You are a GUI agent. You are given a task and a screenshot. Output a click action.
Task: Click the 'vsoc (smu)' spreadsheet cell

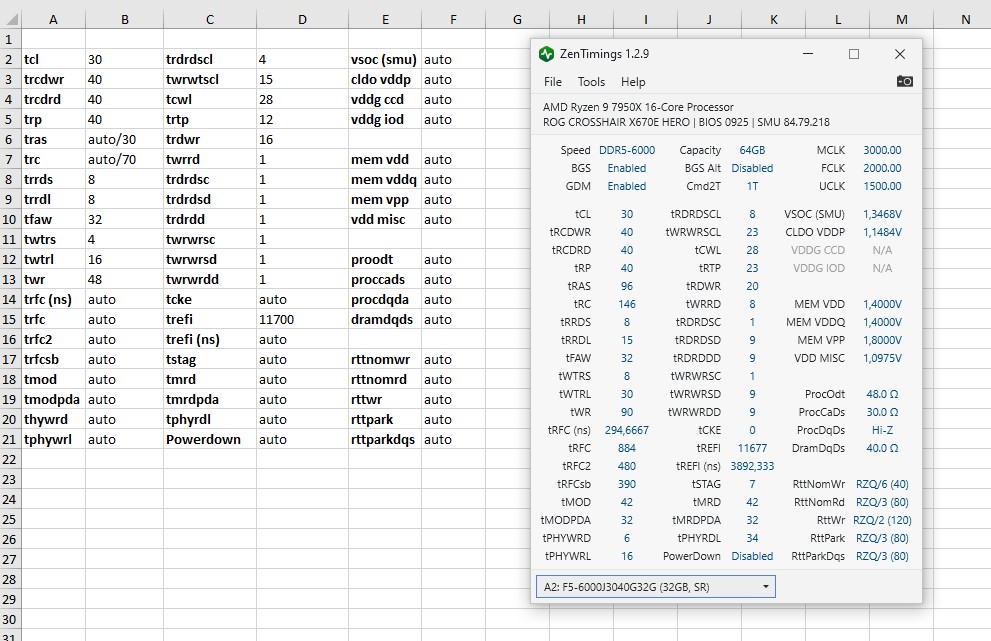coord(385,59)
